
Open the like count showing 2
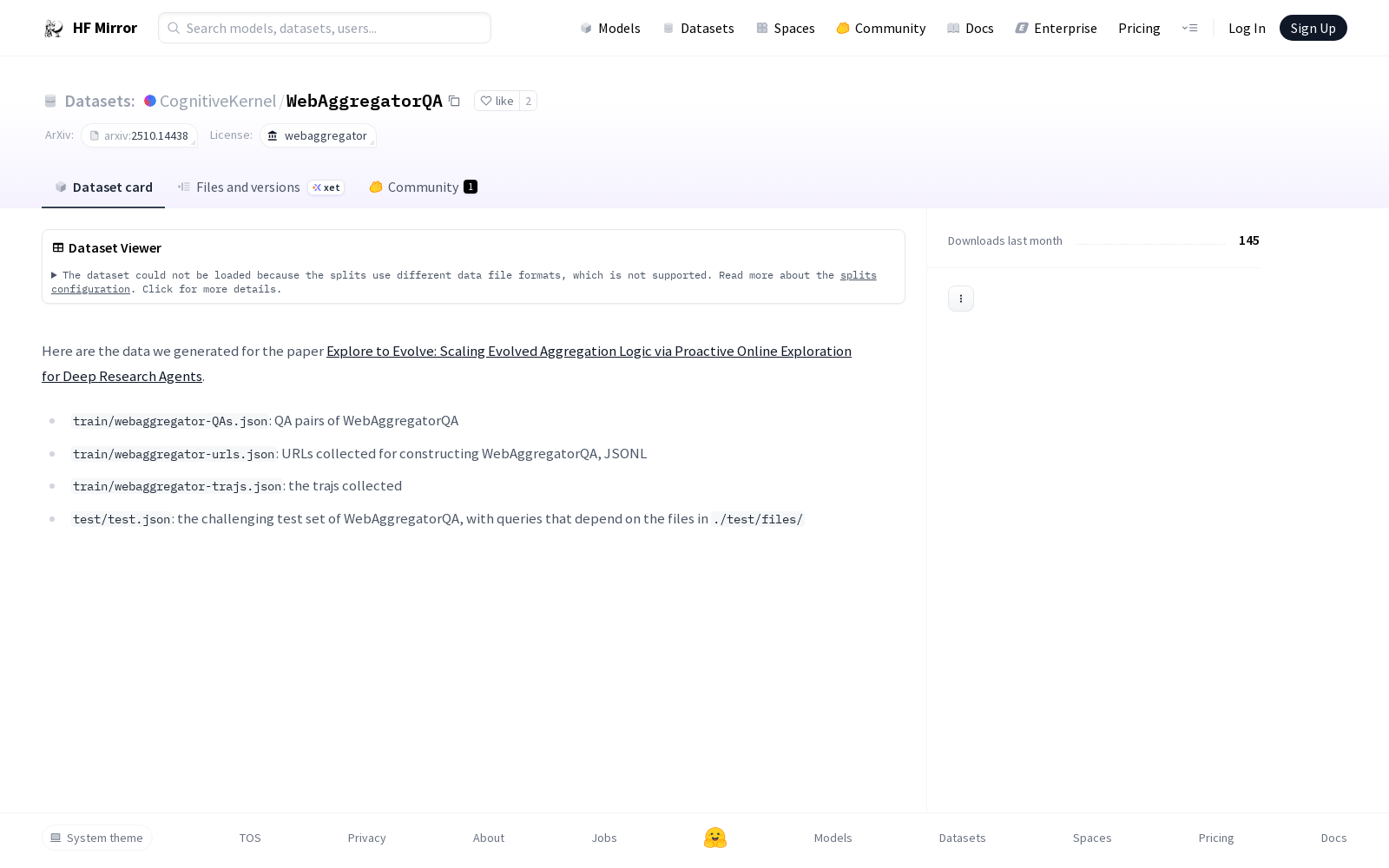click(x=528, y=101)
